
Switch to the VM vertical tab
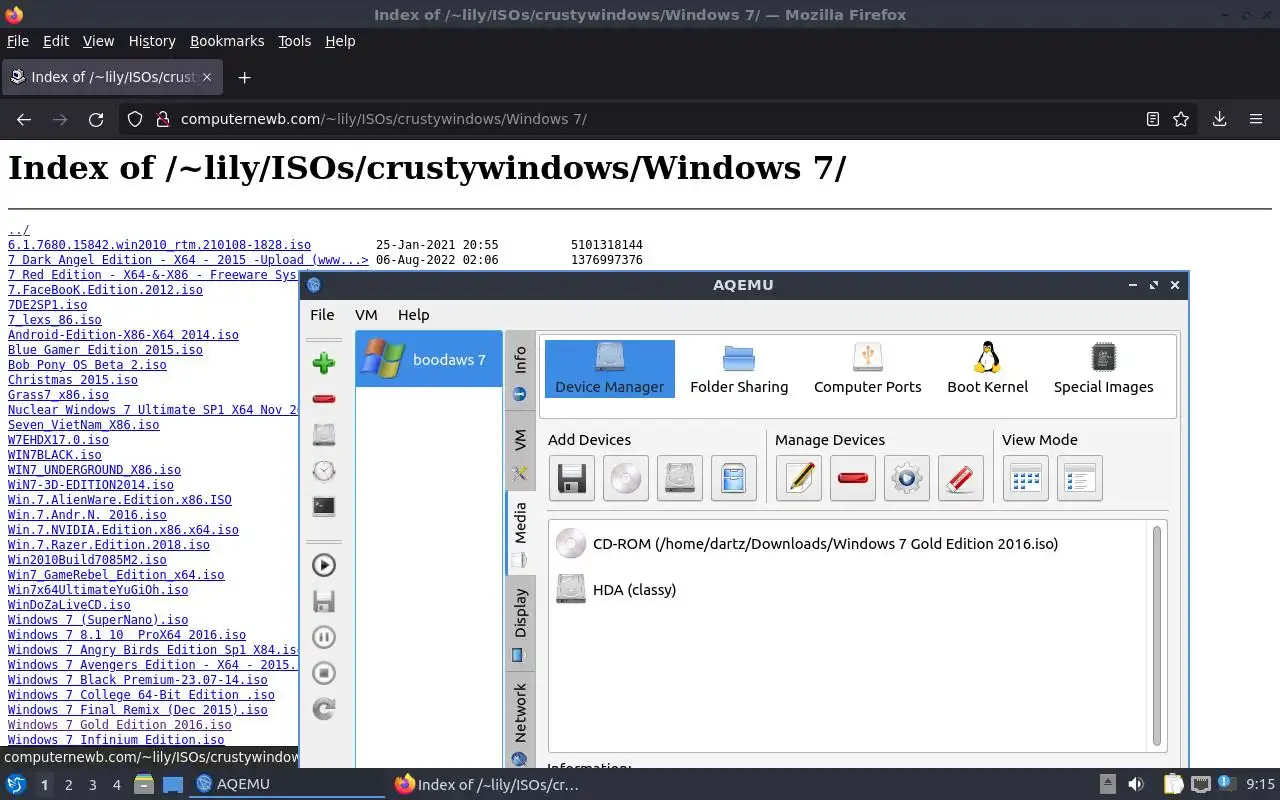coord(520,451)
